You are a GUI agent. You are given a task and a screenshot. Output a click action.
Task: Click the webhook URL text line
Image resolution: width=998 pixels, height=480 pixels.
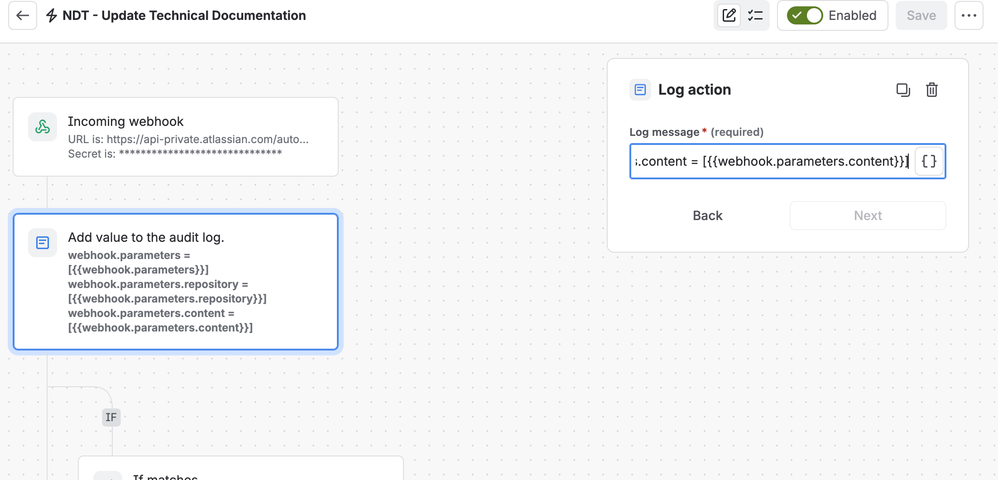click(x=189, y=139)
